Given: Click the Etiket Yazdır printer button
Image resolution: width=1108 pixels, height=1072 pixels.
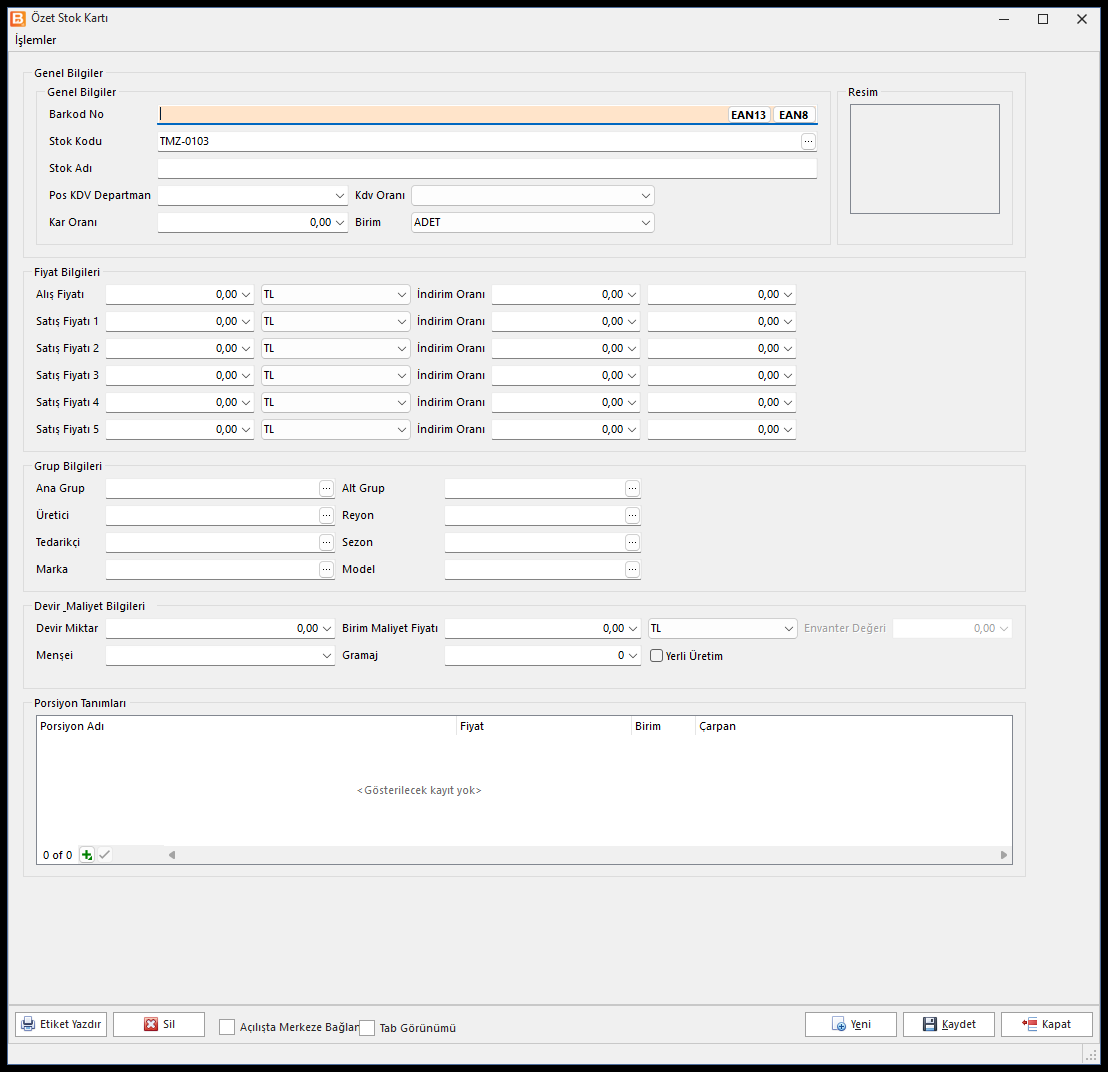Looking at the screenshot, I should coord(61,1024).
